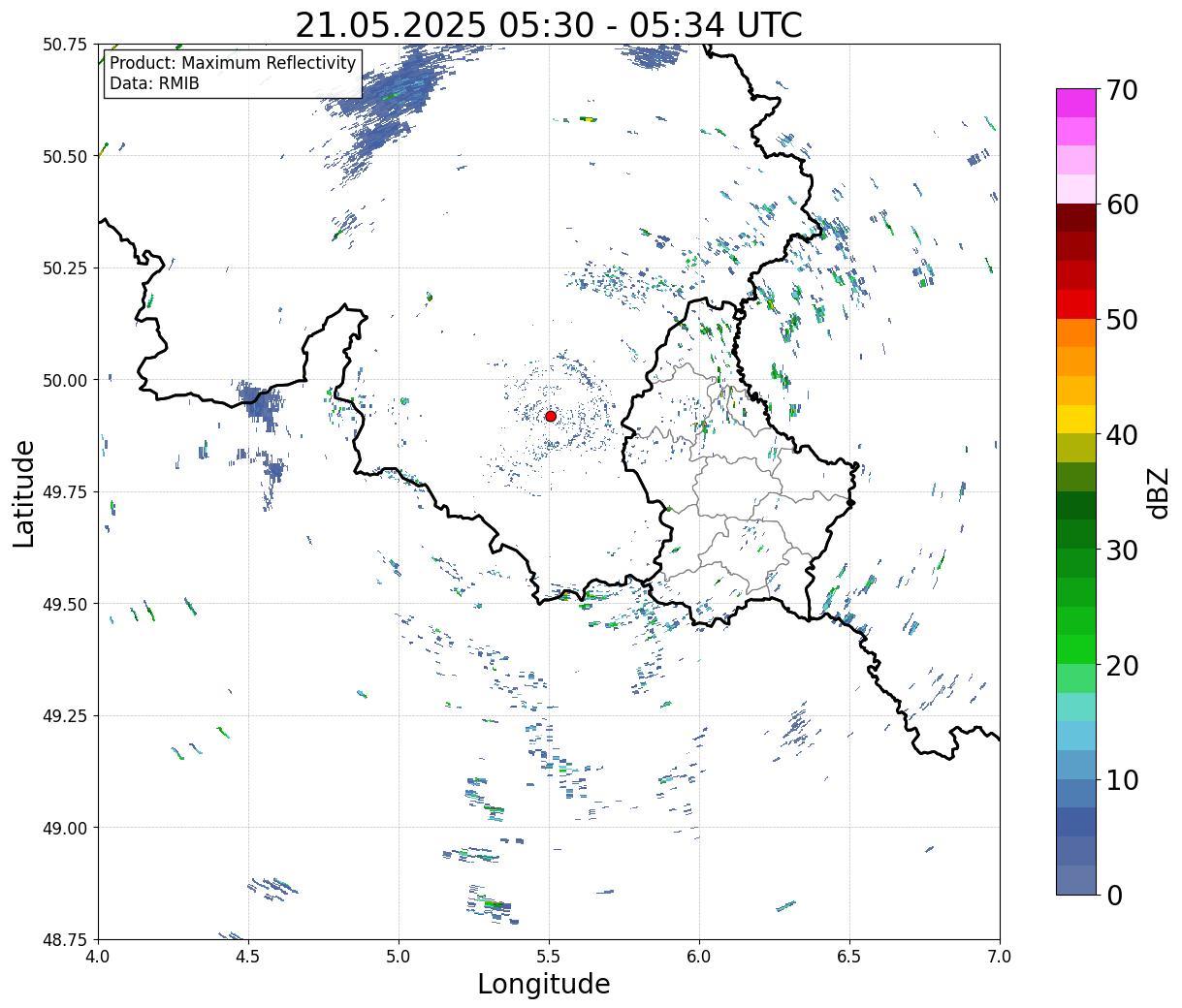The image size is (1182, 1008).
Task: Click the 49.00 latitude tick label
Action: coord(65,828)
